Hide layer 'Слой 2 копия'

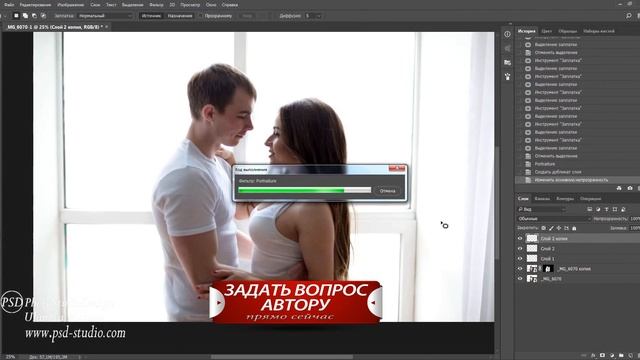[x=520, y=238]
